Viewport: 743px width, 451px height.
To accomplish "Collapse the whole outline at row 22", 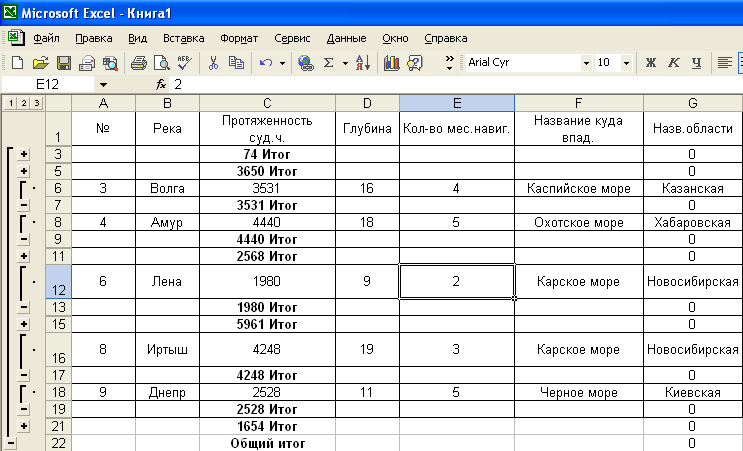I will coord(10,443).
